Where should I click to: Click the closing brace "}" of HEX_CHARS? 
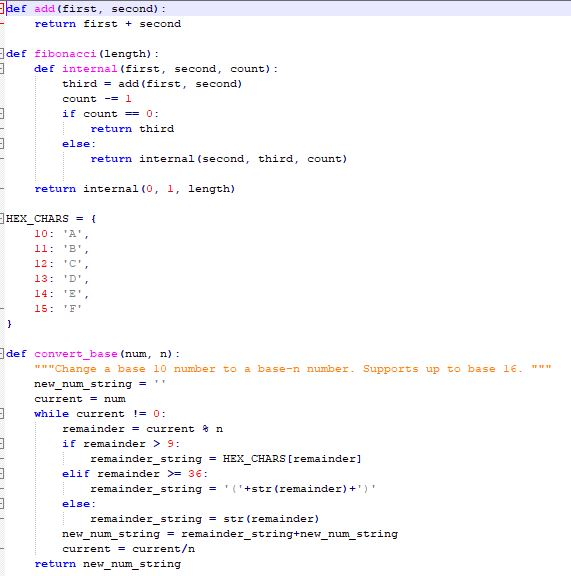click(9, 324)
